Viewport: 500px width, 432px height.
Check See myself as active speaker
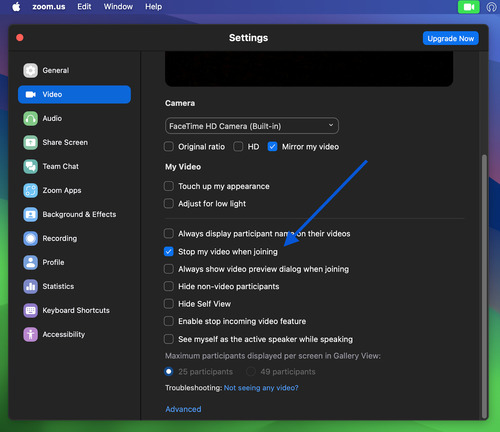coord(169,339)
